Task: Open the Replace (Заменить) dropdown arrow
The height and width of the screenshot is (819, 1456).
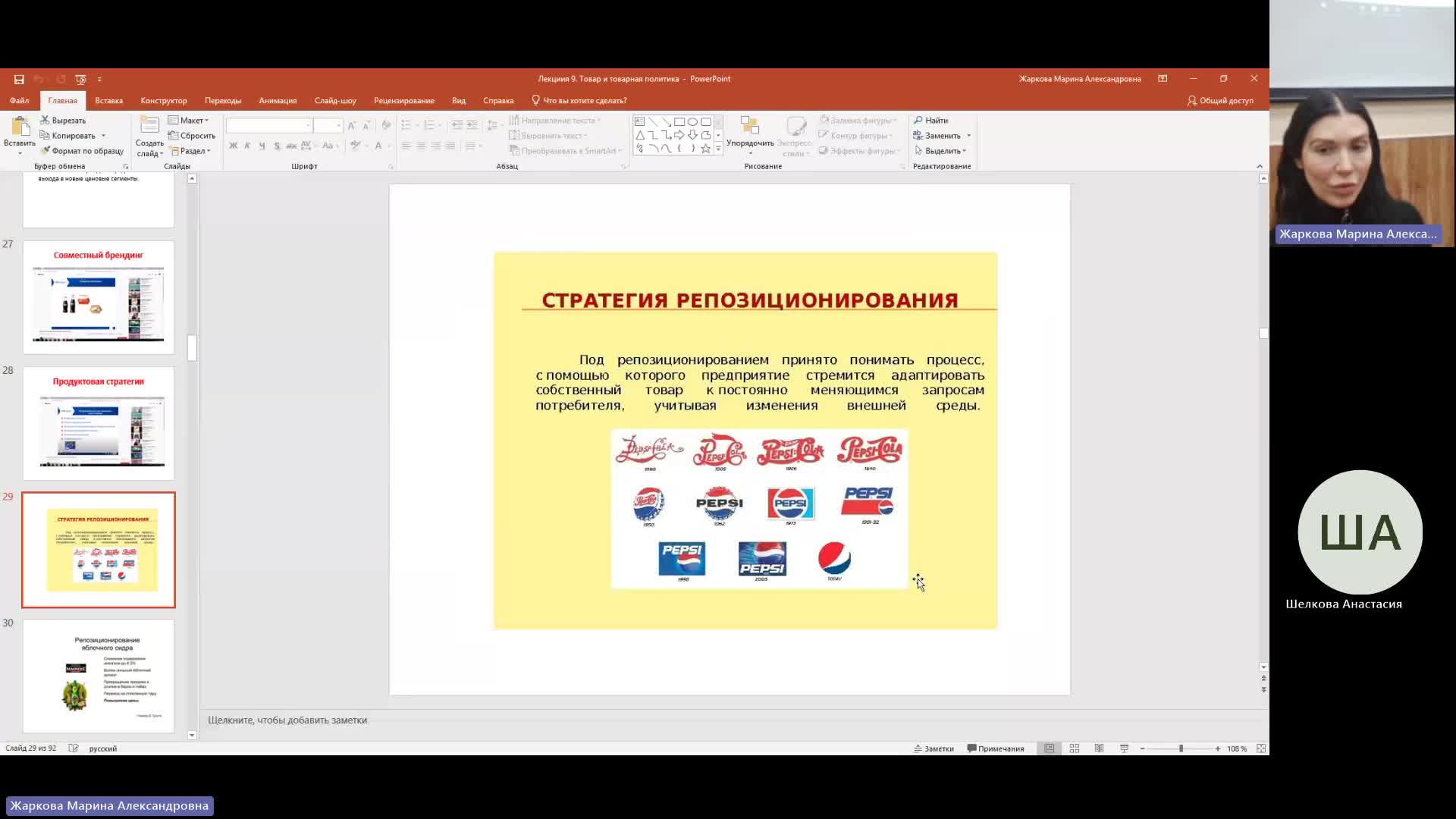Action: pos(969,136)
